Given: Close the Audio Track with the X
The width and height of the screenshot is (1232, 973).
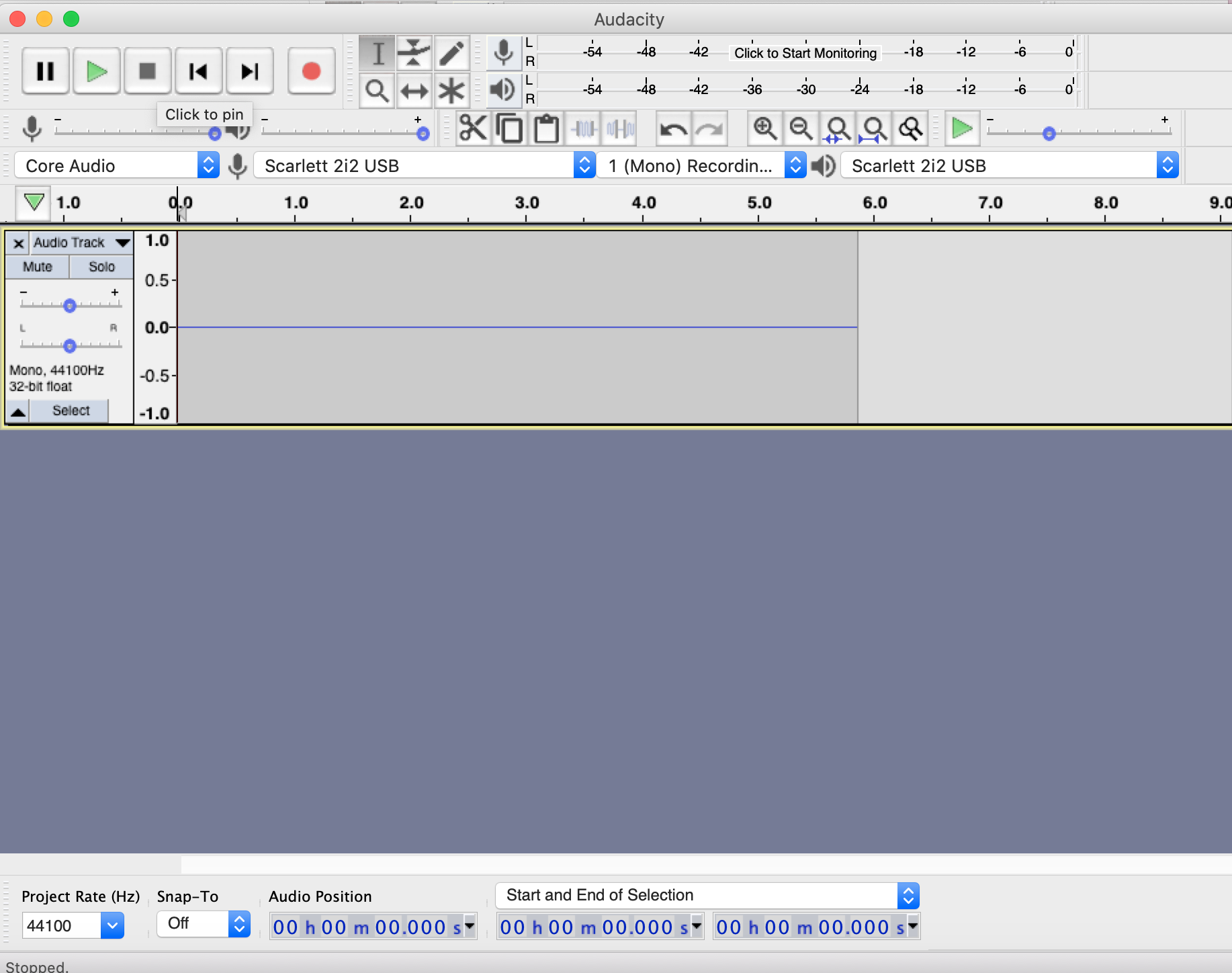Looking at the screenshot, I should point(18,243).
